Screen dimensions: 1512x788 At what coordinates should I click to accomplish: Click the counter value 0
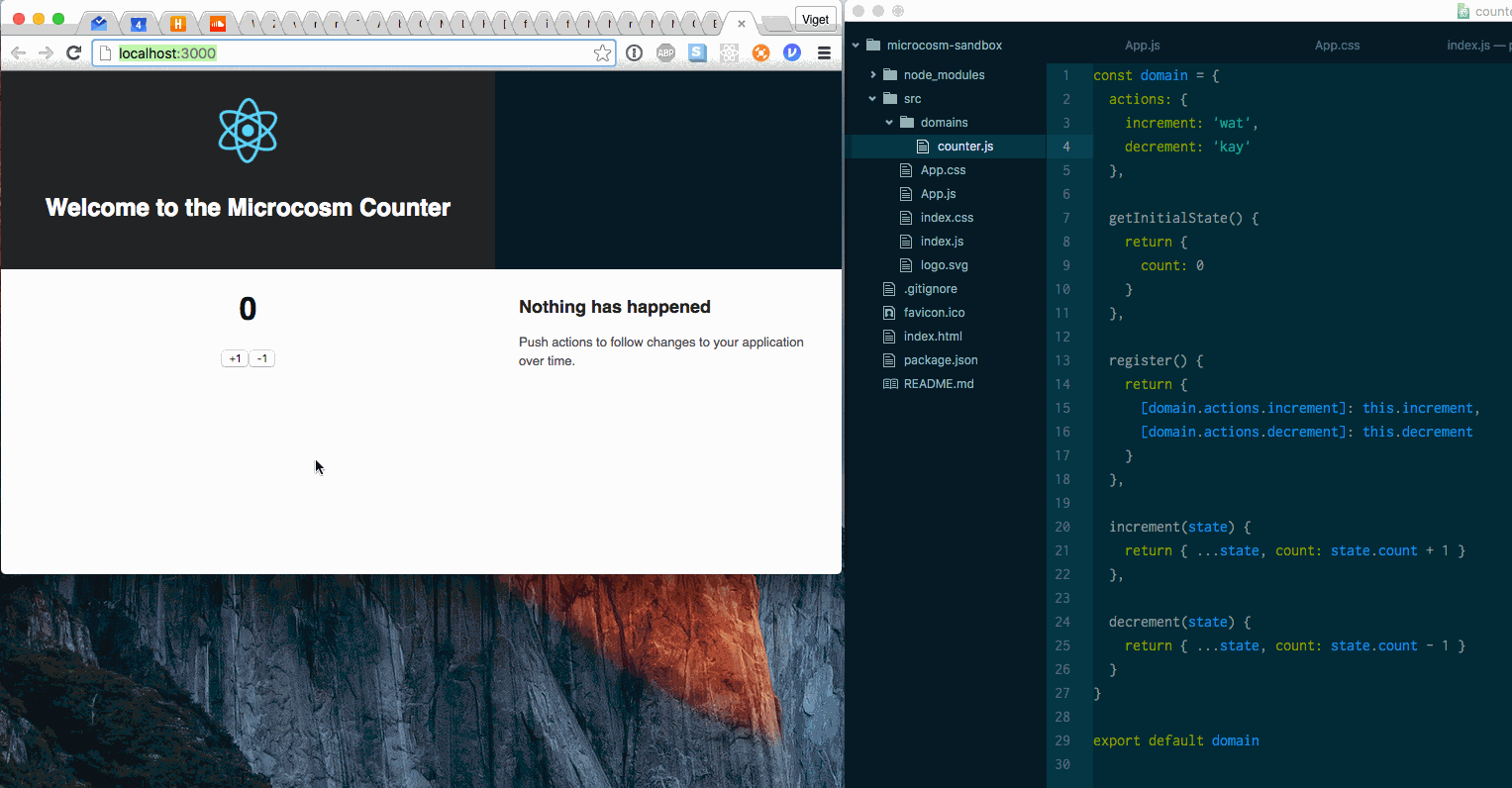pyautogui.click(x=248, y=309)
